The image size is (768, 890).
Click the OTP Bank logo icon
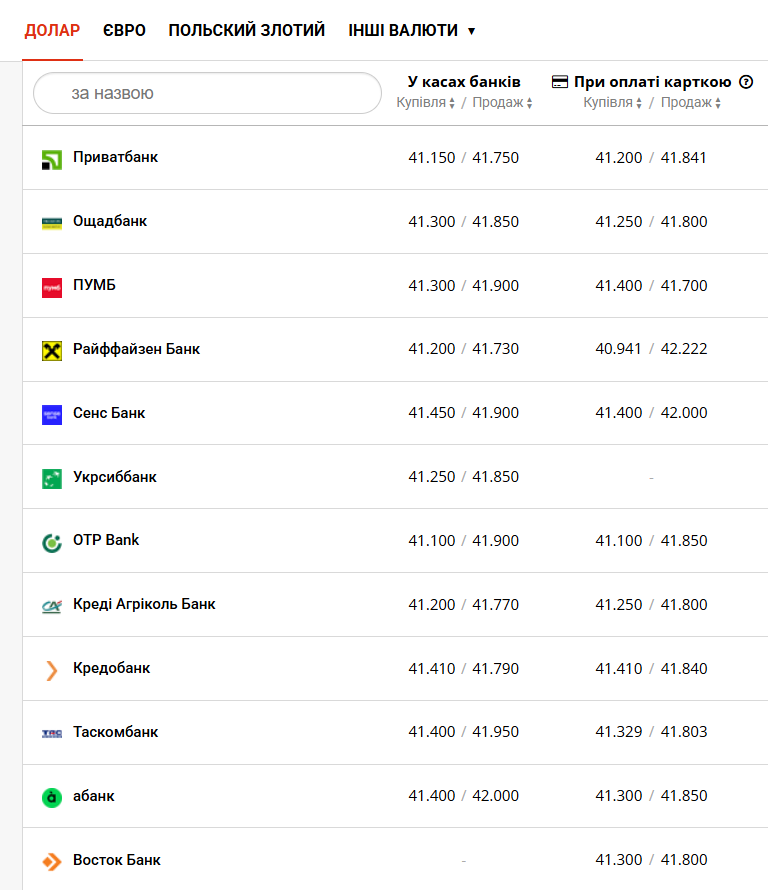pos(52,543)
